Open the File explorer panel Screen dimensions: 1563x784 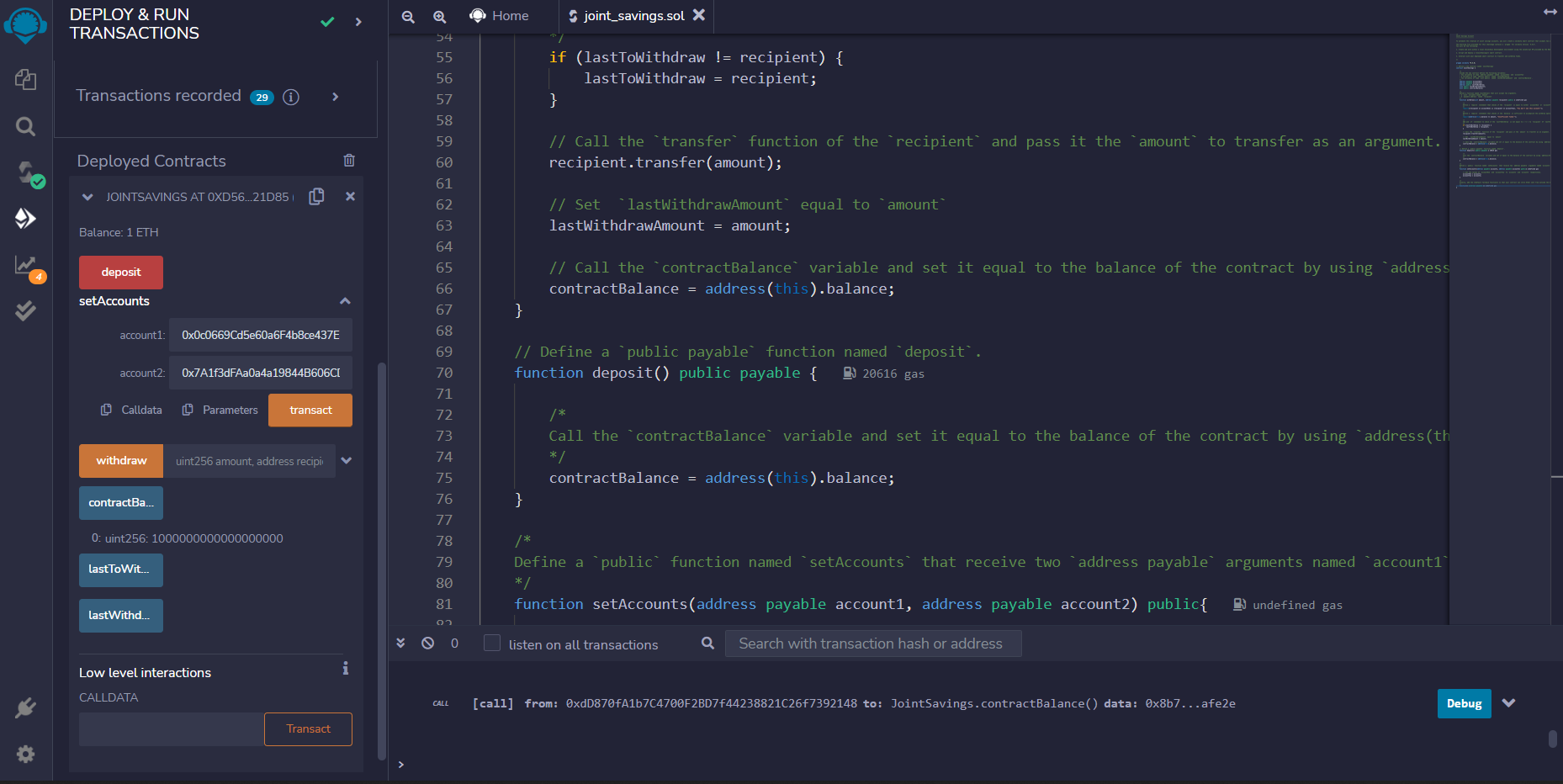tap(25, 80)
